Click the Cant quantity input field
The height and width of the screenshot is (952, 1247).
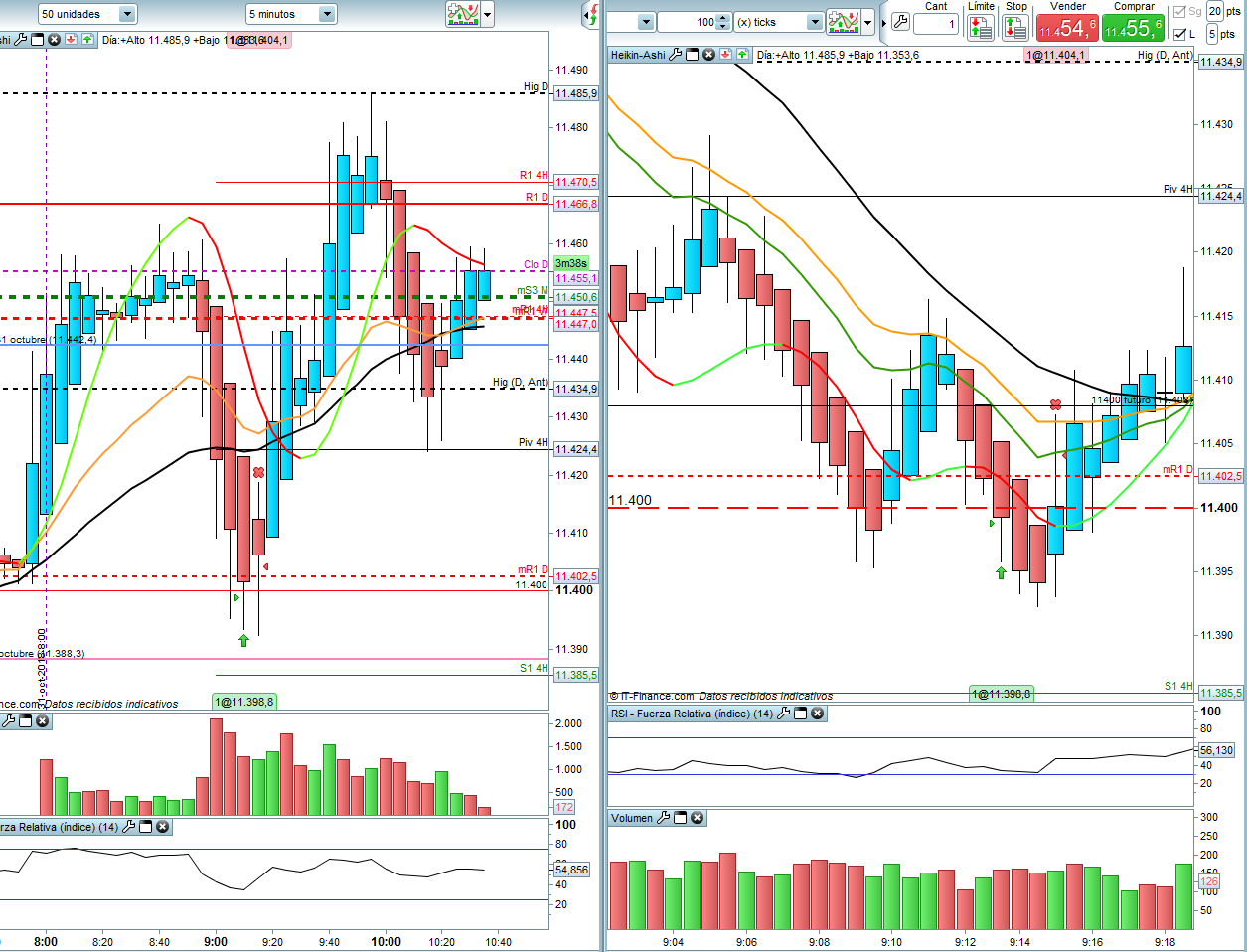point(936,24)
